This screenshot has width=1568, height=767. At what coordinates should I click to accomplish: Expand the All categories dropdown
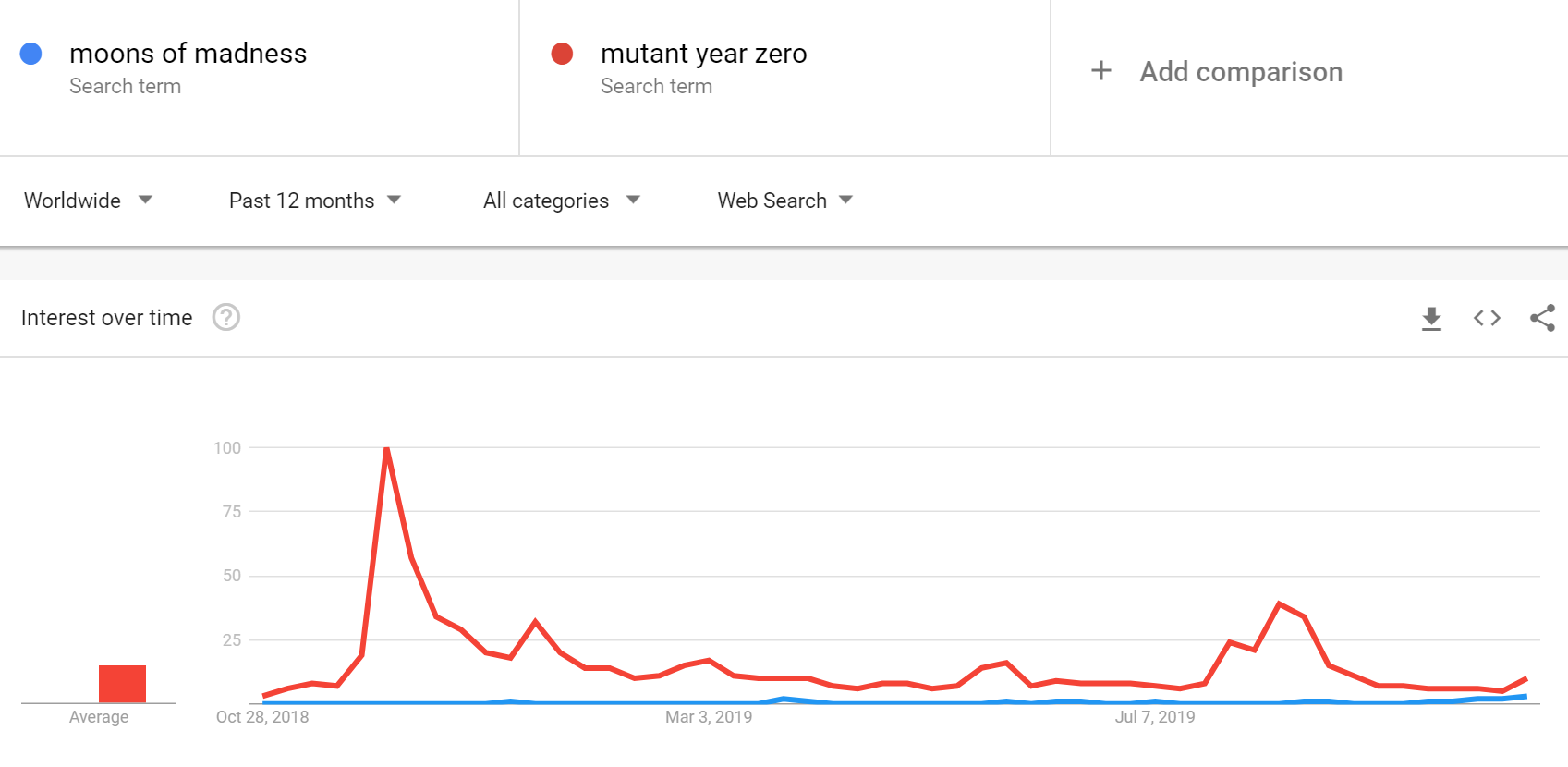(562, 201)
